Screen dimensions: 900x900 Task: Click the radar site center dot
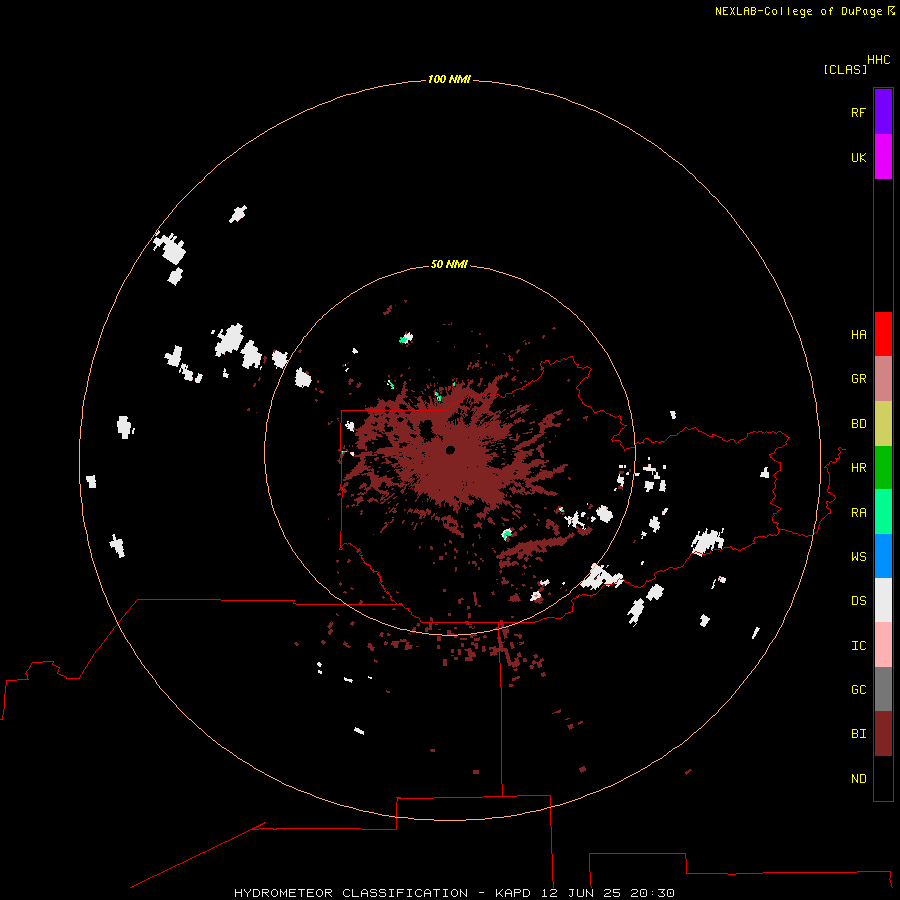(x=450, y=450)
